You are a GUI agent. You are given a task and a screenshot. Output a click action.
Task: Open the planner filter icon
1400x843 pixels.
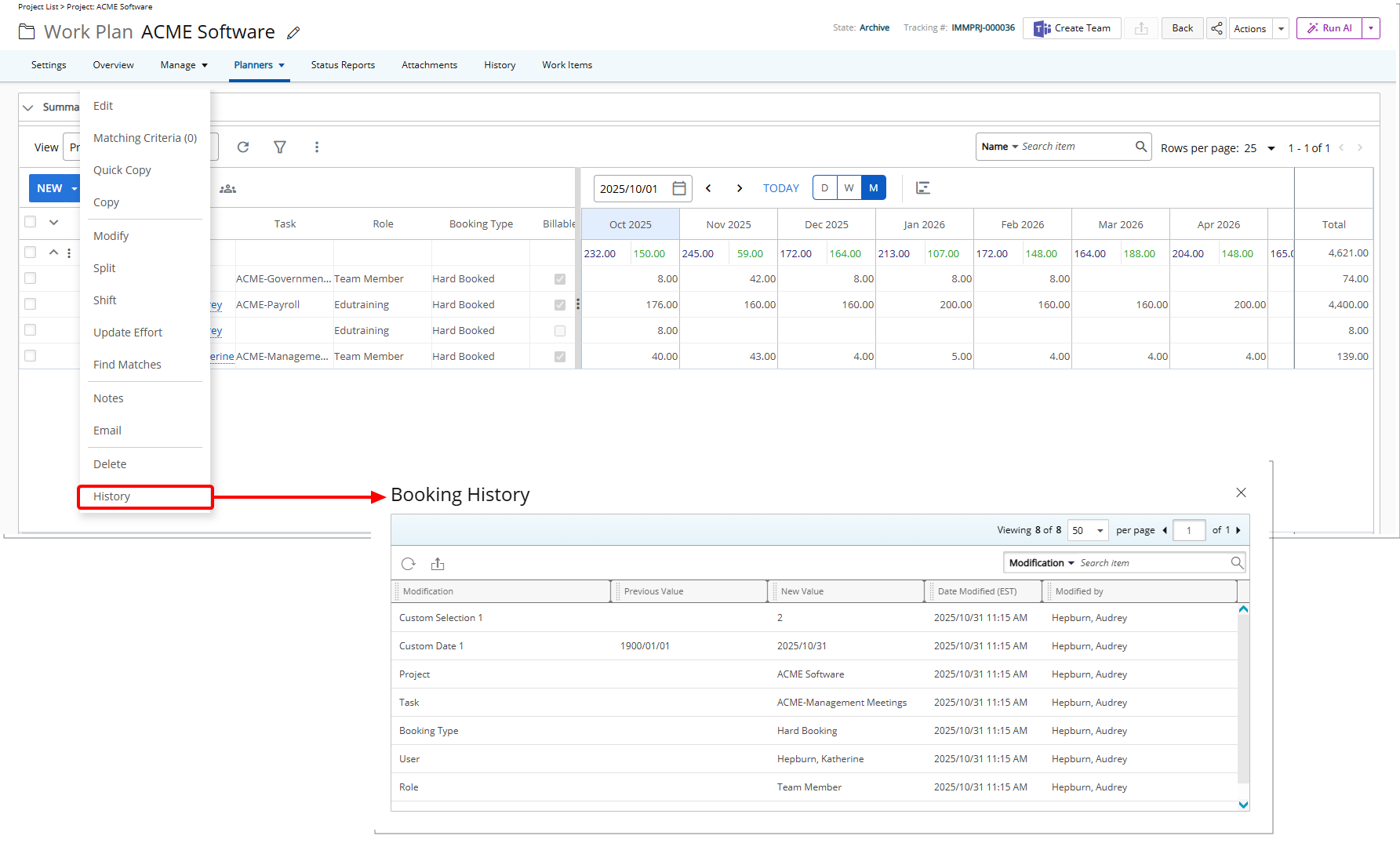tap(279, 147)
